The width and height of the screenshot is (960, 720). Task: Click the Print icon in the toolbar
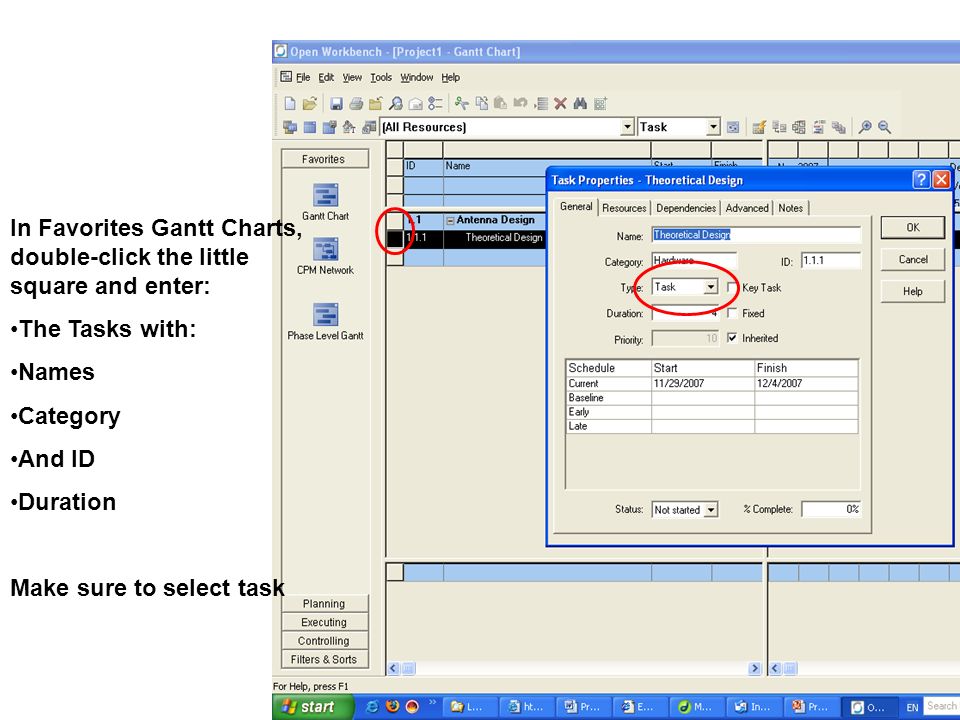click(x=356, y=103)
